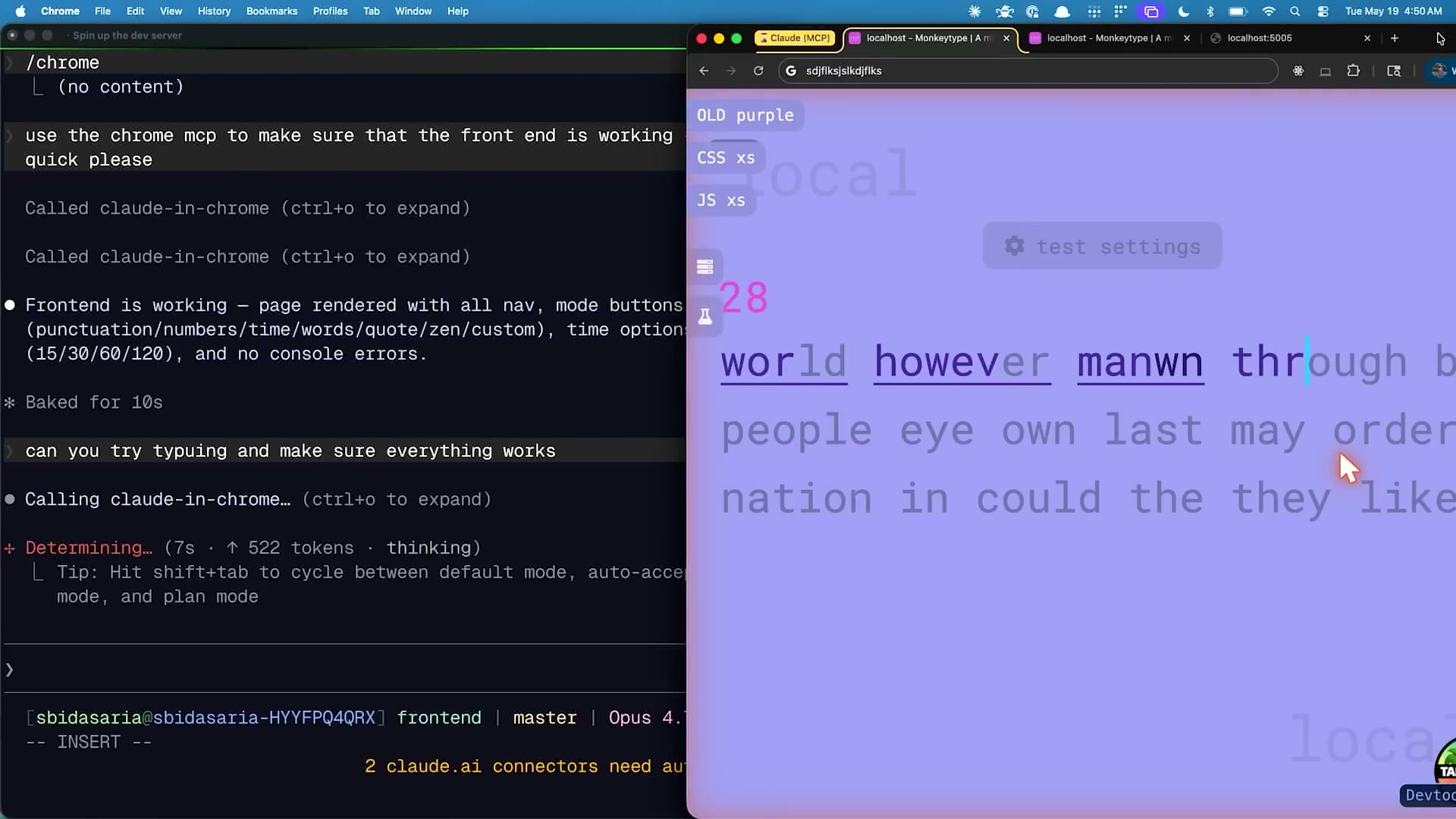The height and width of the screenshot is (819, 1456).
Task: Open the Profiles menu
Action: 330,11
